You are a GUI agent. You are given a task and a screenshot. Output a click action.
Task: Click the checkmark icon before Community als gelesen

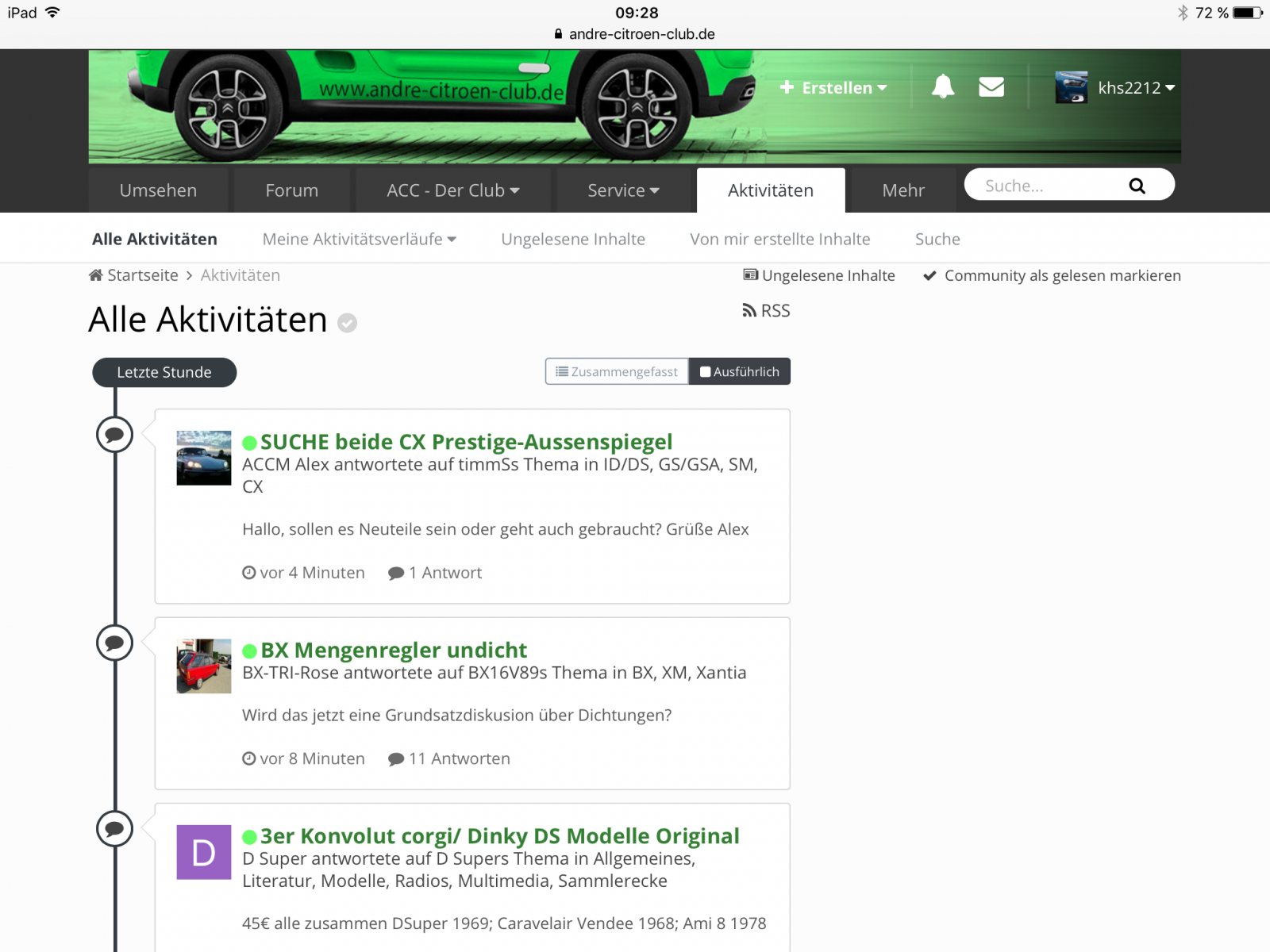(930, 275)
